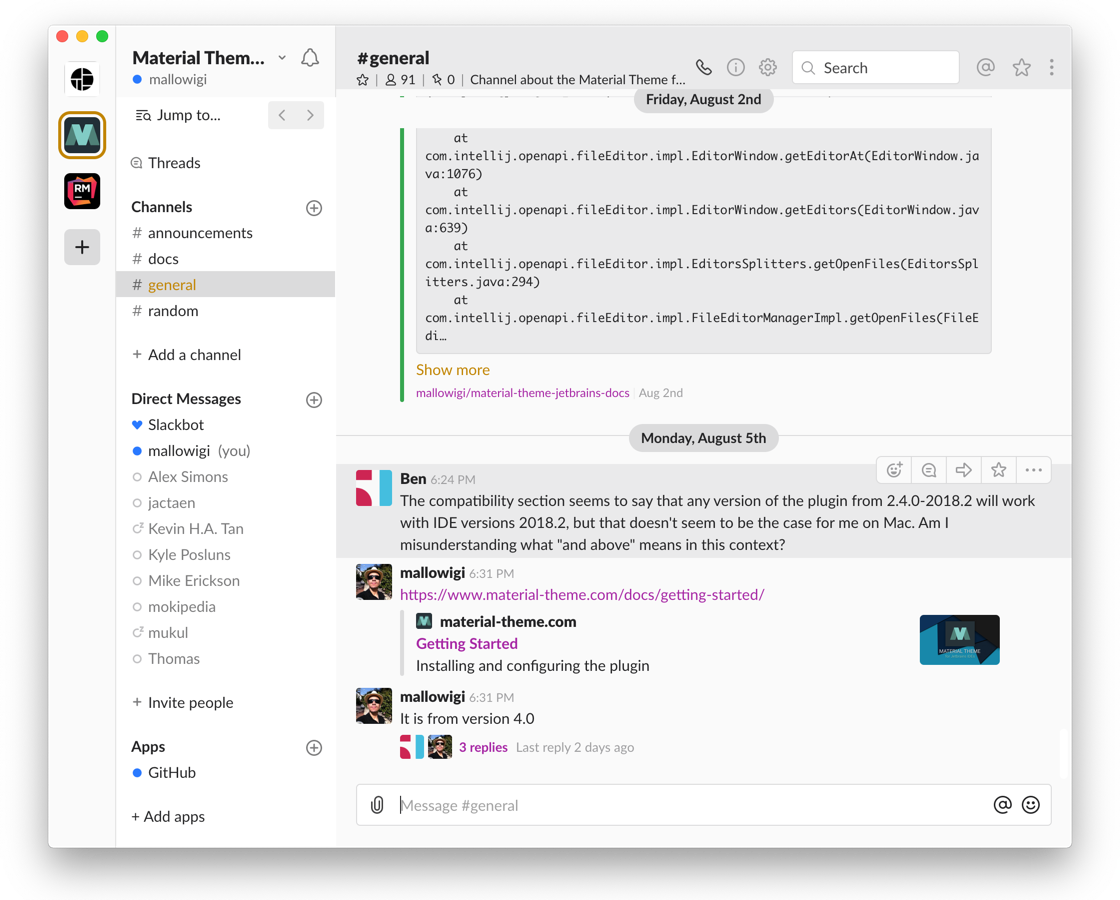Go forward in history with right arrow

(310, 115)
